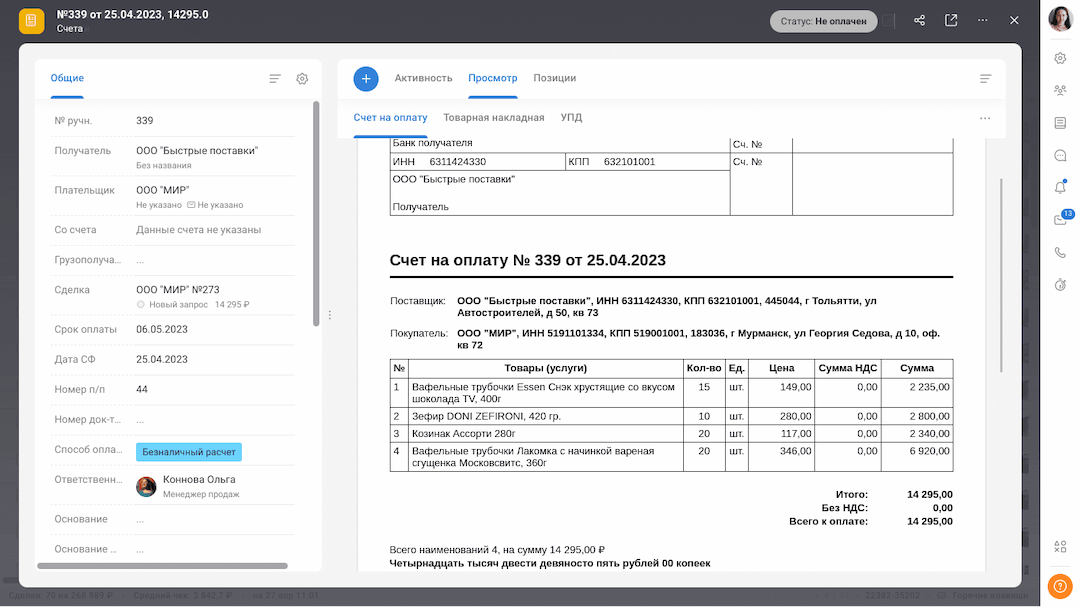This screenshot has width=1080, height=607.
Task: Open the gear settings in Общие panel
Action: pyautogui.click(x=302, y=79)
